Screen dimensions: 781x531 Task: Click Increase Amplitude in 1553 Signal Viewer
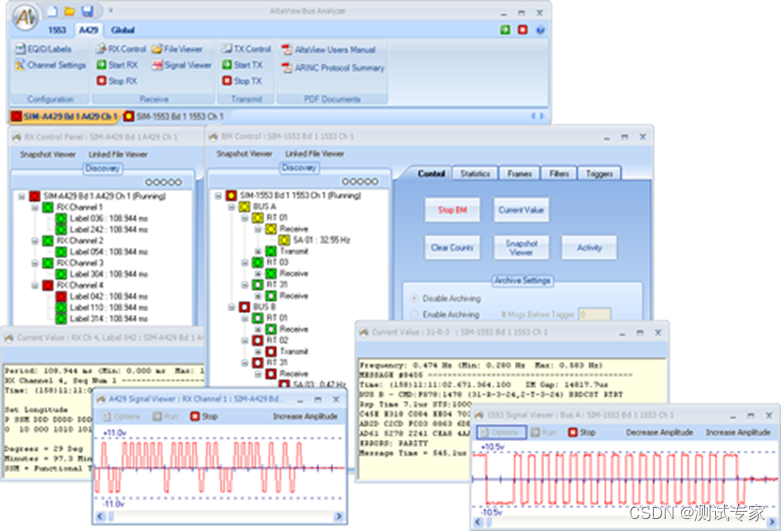738,432
